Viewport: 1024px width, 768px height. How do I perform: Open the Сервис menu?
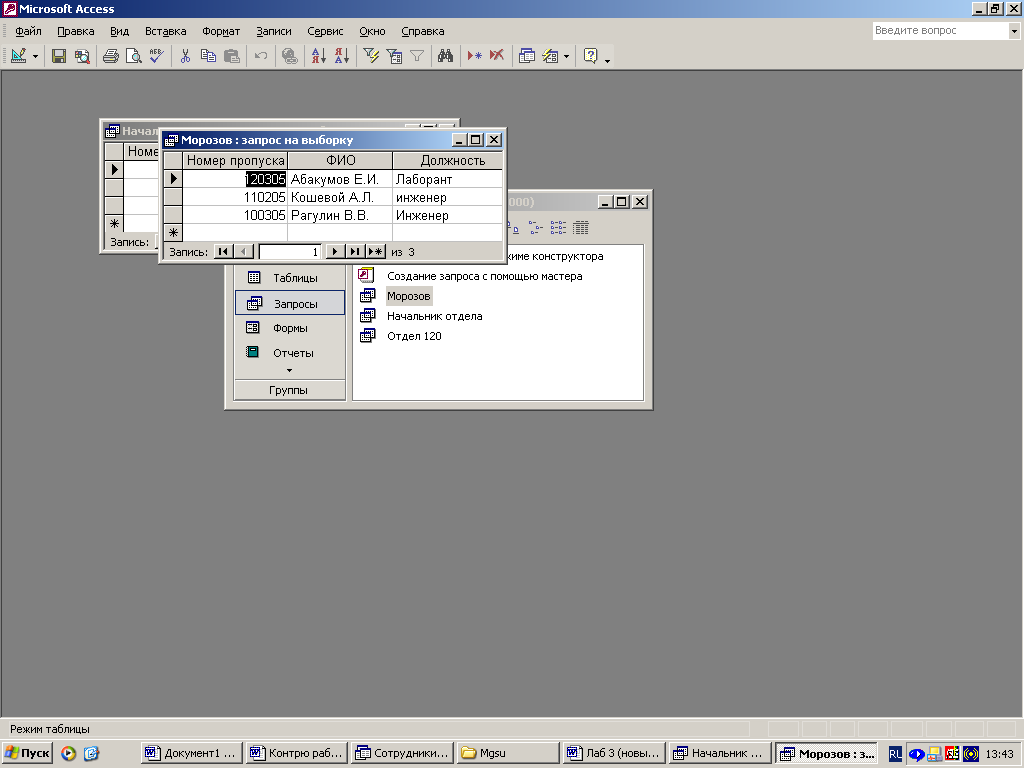click(x=325, y=31)
